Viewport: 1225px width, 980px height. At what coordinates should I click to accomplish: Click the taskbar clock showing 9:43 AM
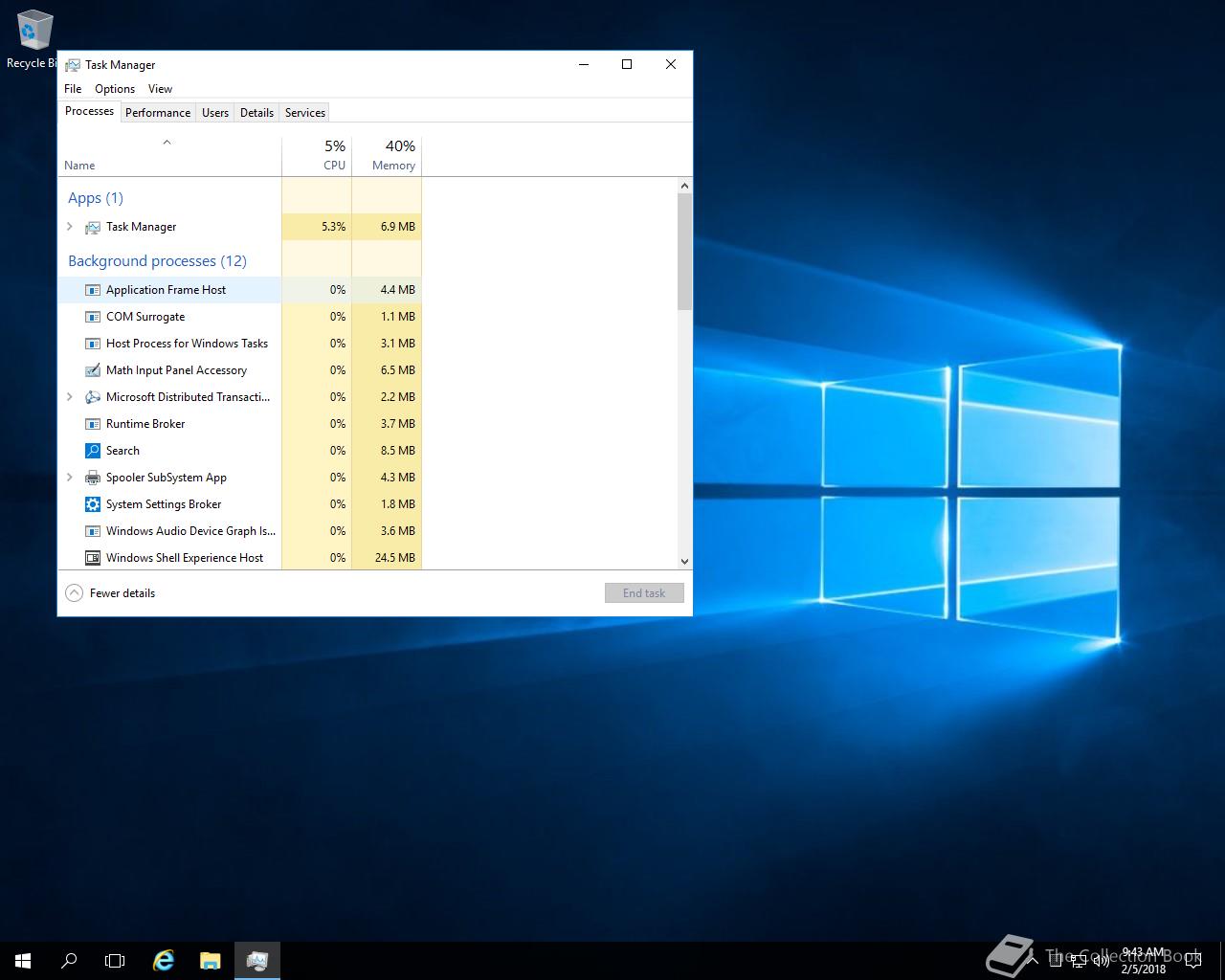tap(1143, 961)
